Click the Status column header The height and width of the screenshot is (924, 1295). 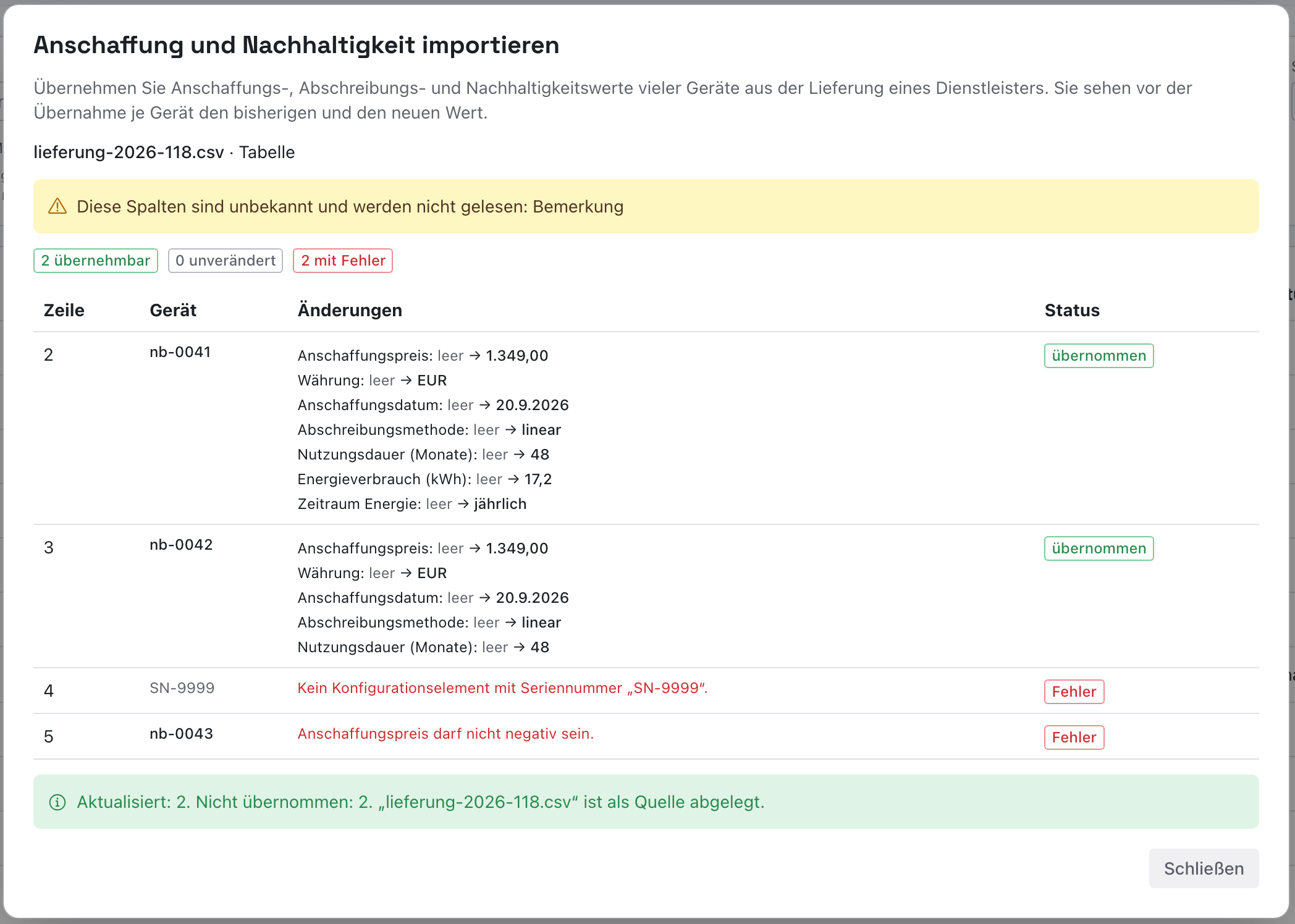point(1072,310)
